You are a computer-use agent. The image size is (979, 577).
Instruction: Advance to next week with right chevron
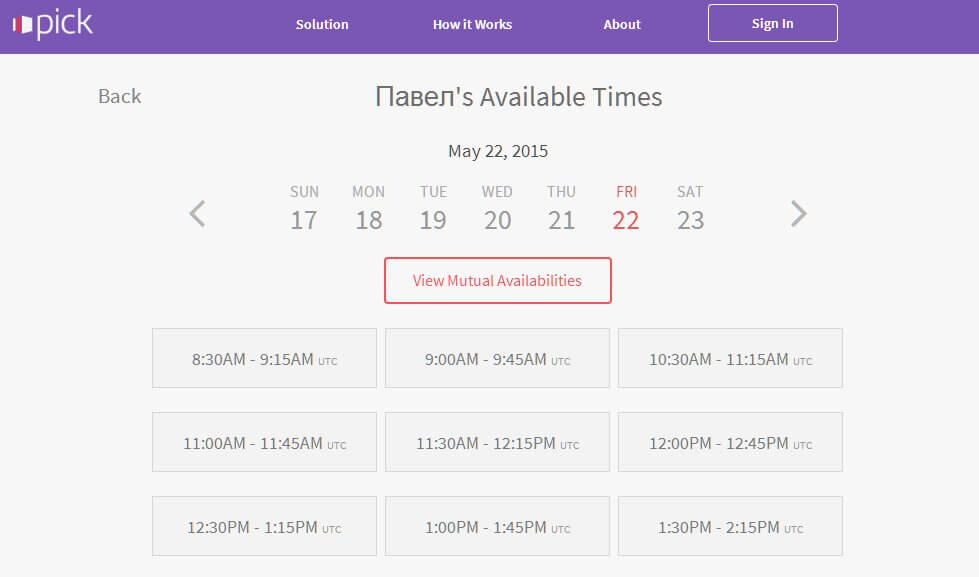(x=798, y=213)
